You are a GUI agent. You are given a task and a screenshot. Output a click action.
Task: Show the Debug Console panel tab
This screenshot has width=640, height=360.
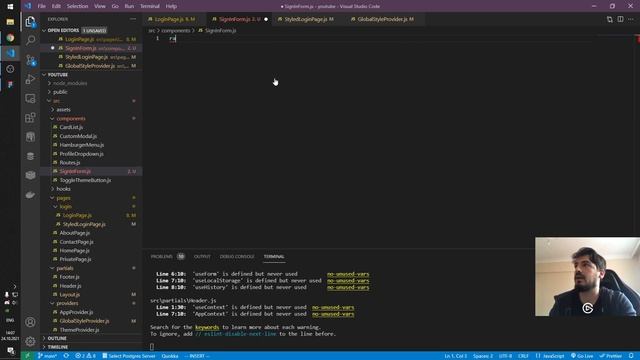[237, 257]
